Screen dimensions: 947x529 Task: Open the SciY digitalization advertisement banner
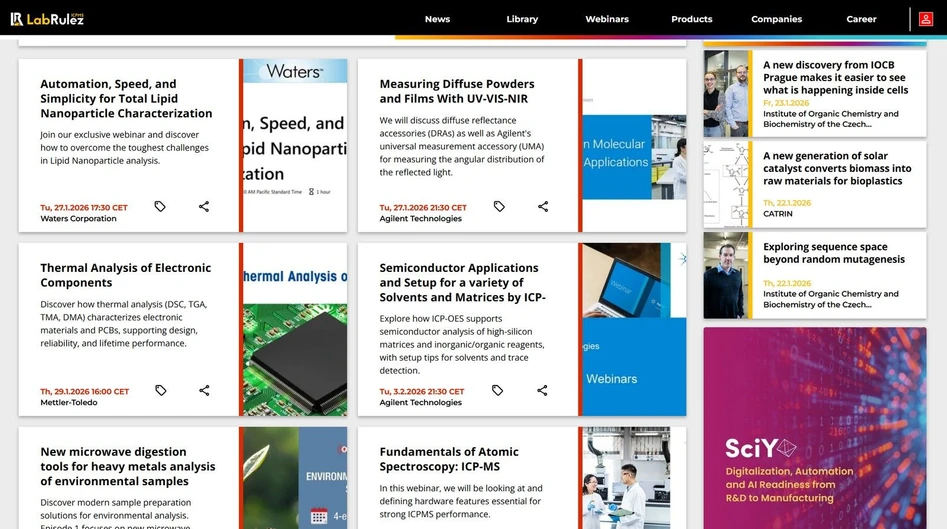click(815, 428)
